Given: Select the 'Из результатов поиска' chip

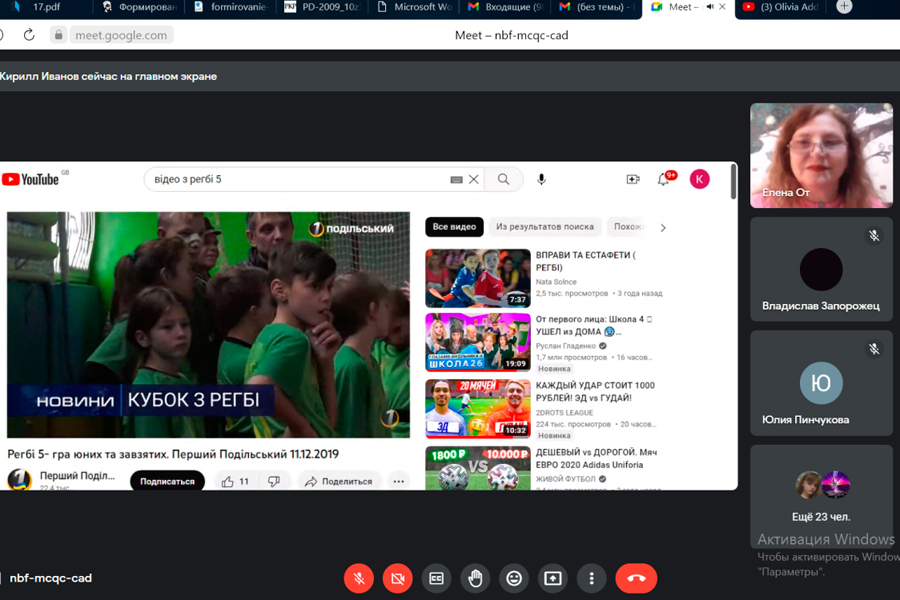Looking at the screenshot, I should tap(545, 227).
